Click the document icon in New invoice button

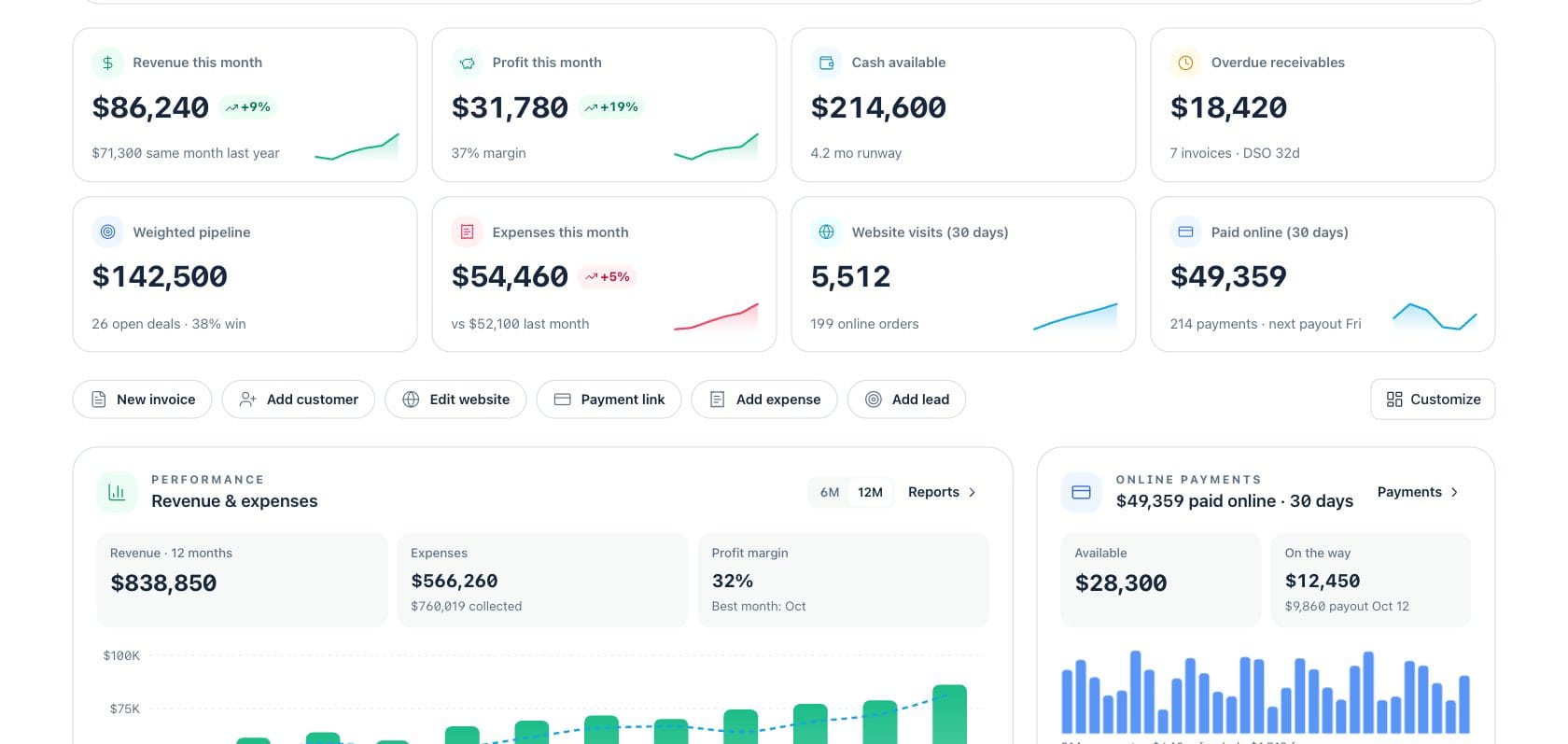coord(98,400)
